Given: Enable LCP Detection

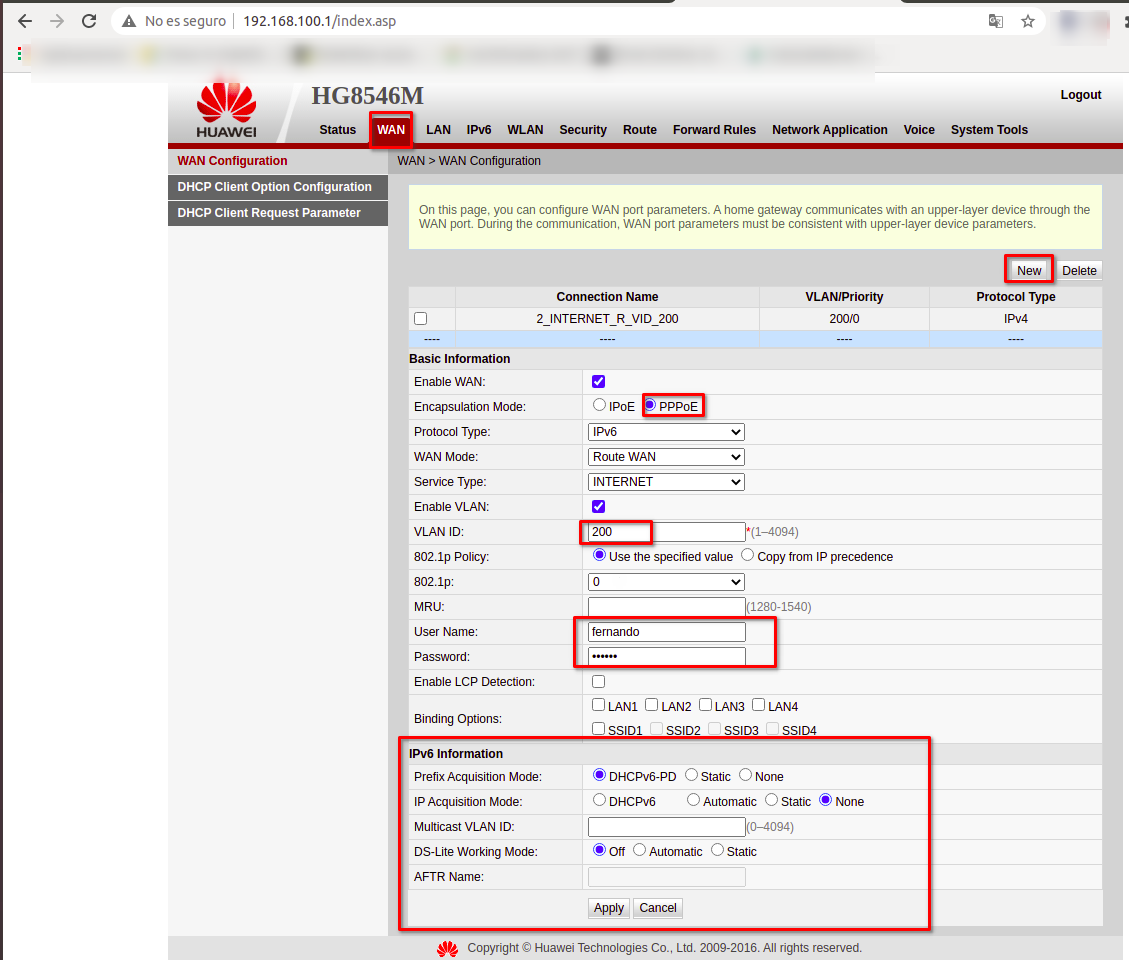Looking at the screenshot, I should pos(598,681).
